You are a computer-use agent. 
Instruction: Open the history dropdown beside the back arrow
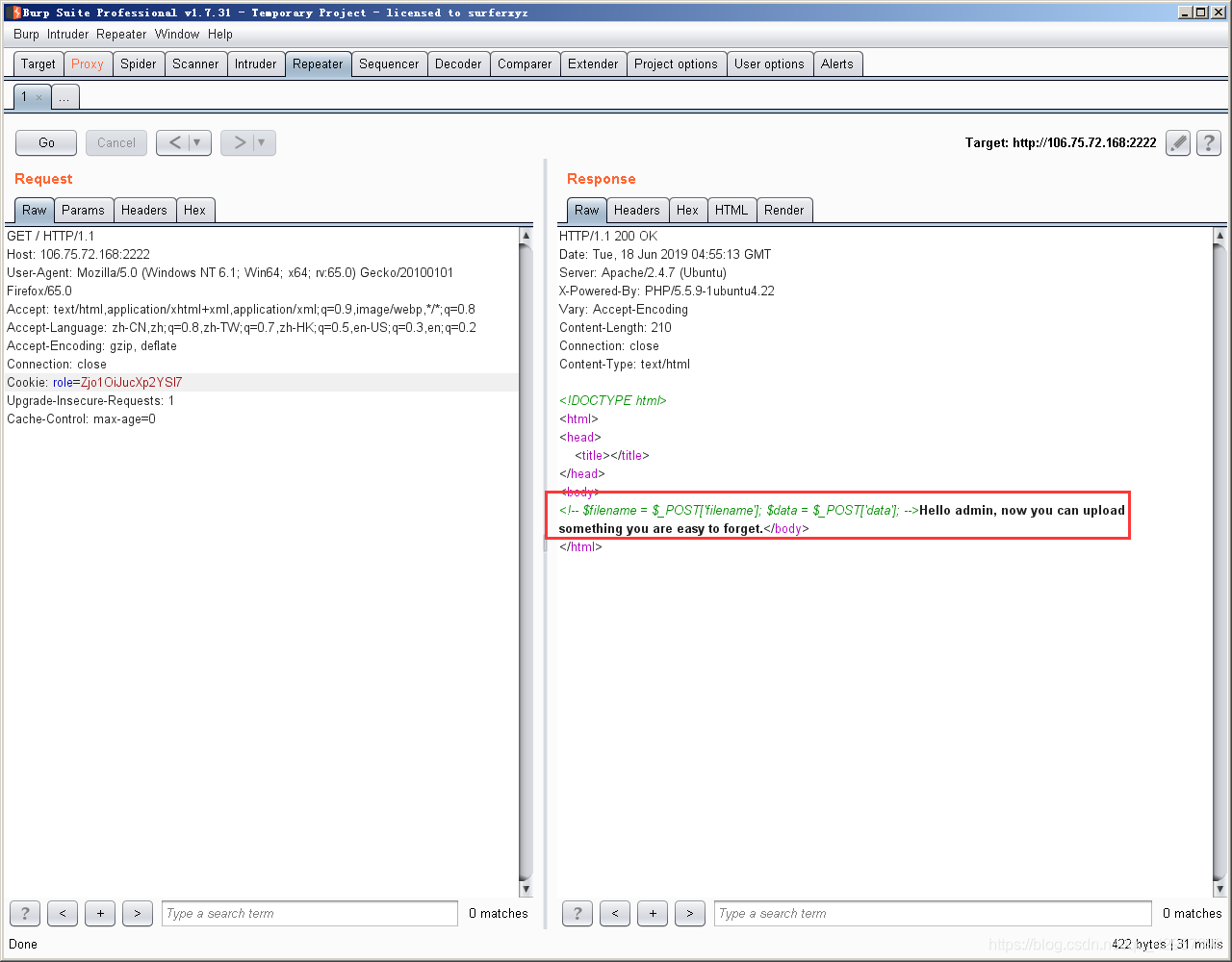198,142
